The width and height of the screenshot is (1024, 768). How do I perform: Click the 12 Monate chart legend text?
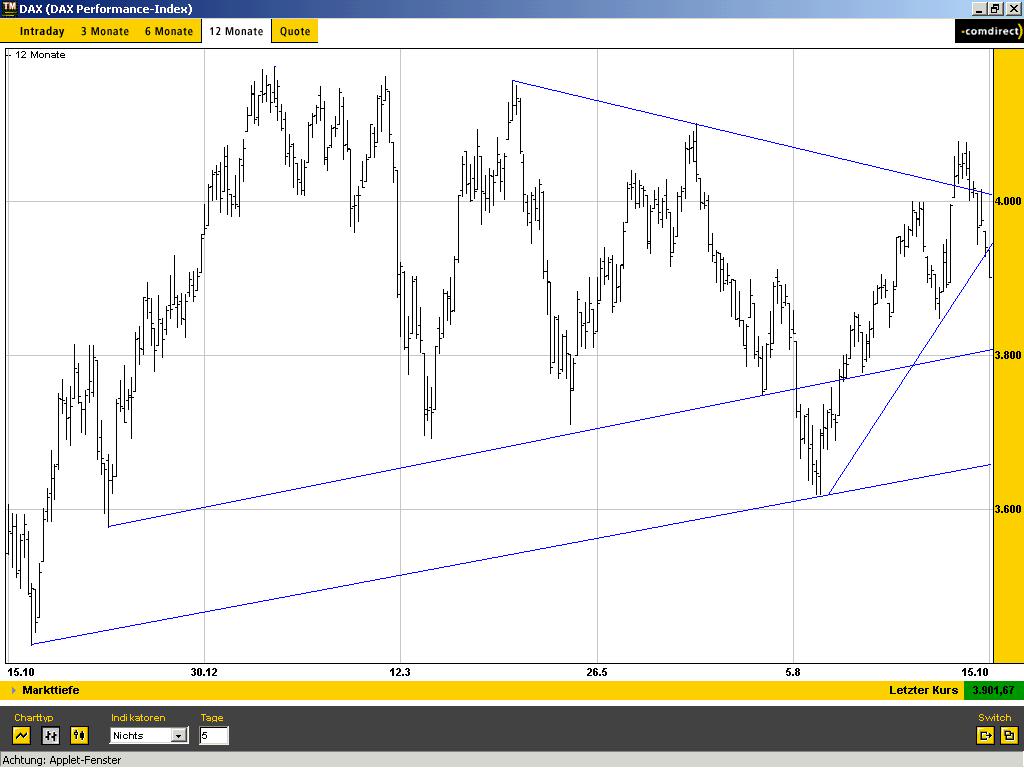pos(40,55)
